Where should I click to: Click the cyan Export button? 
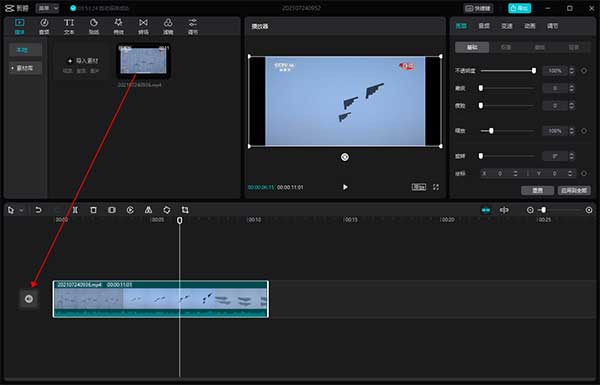click(x=519, y=8)
